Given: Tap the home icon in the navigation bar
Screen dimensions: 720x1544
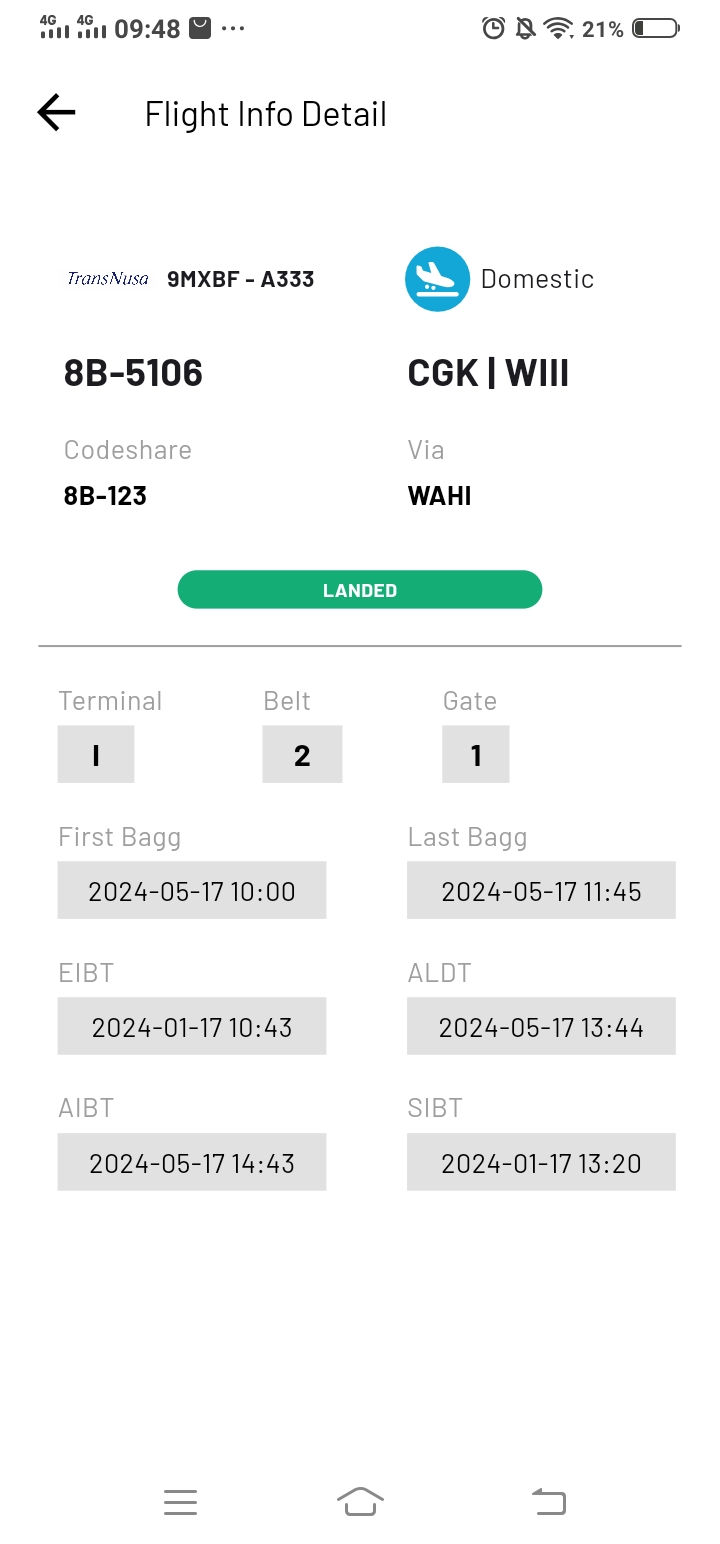Looking at the screenshot, I should coord(360,1501).
